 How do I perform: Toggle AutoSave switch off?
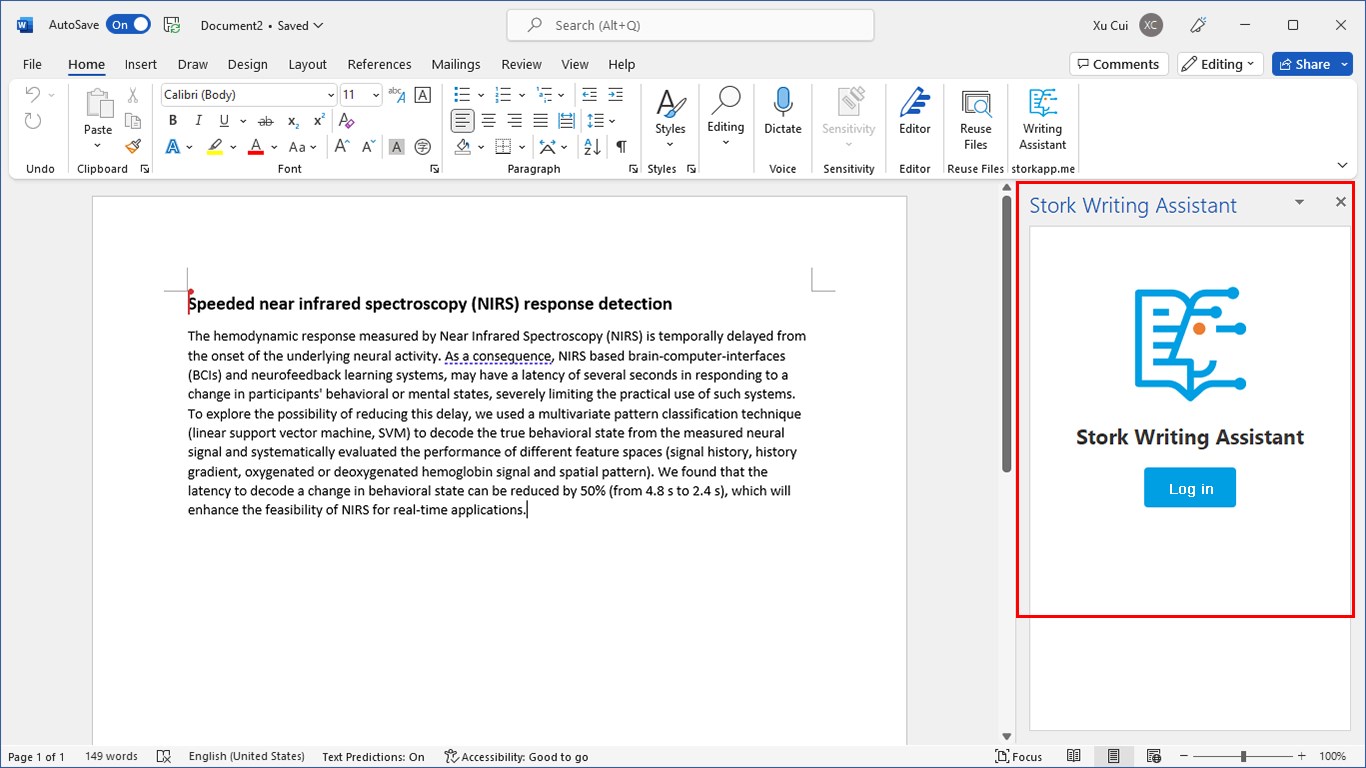click(x=130, y=25)
